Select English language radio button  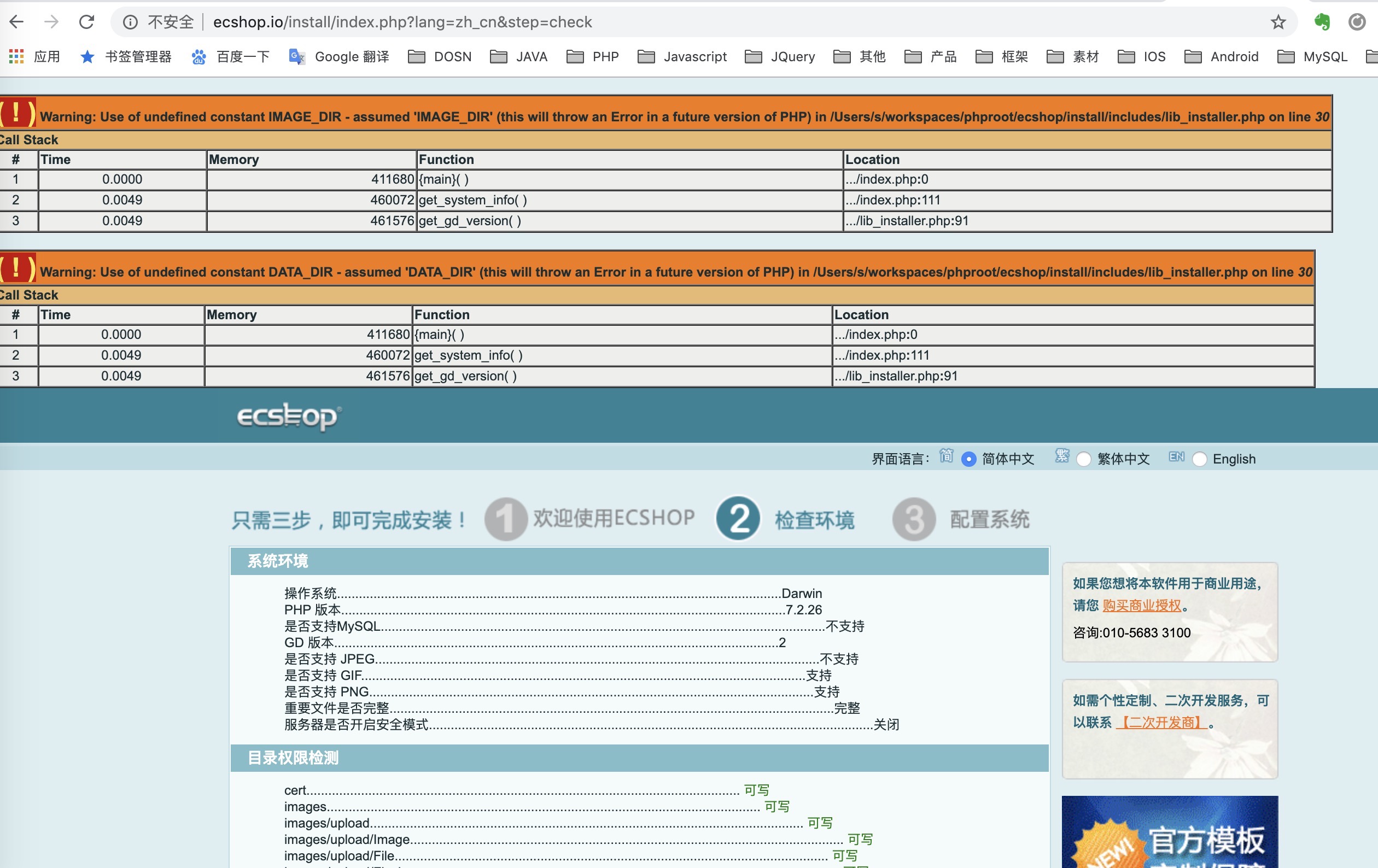(1199, 459)
